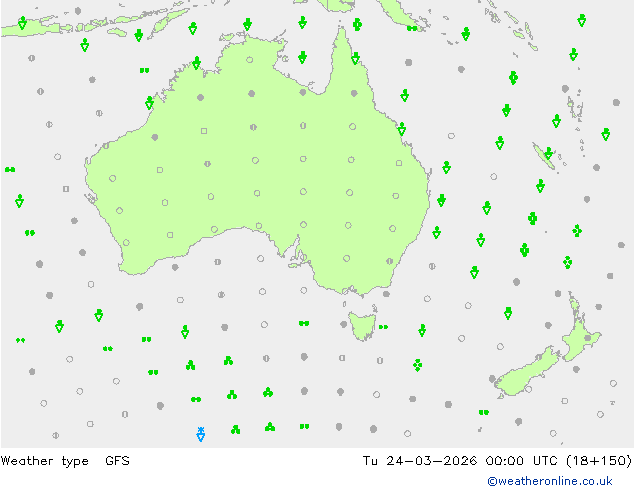634x490 pixels.
Task: Open the weatheronline.co.uk copyright link
Action: coord(550,481)
